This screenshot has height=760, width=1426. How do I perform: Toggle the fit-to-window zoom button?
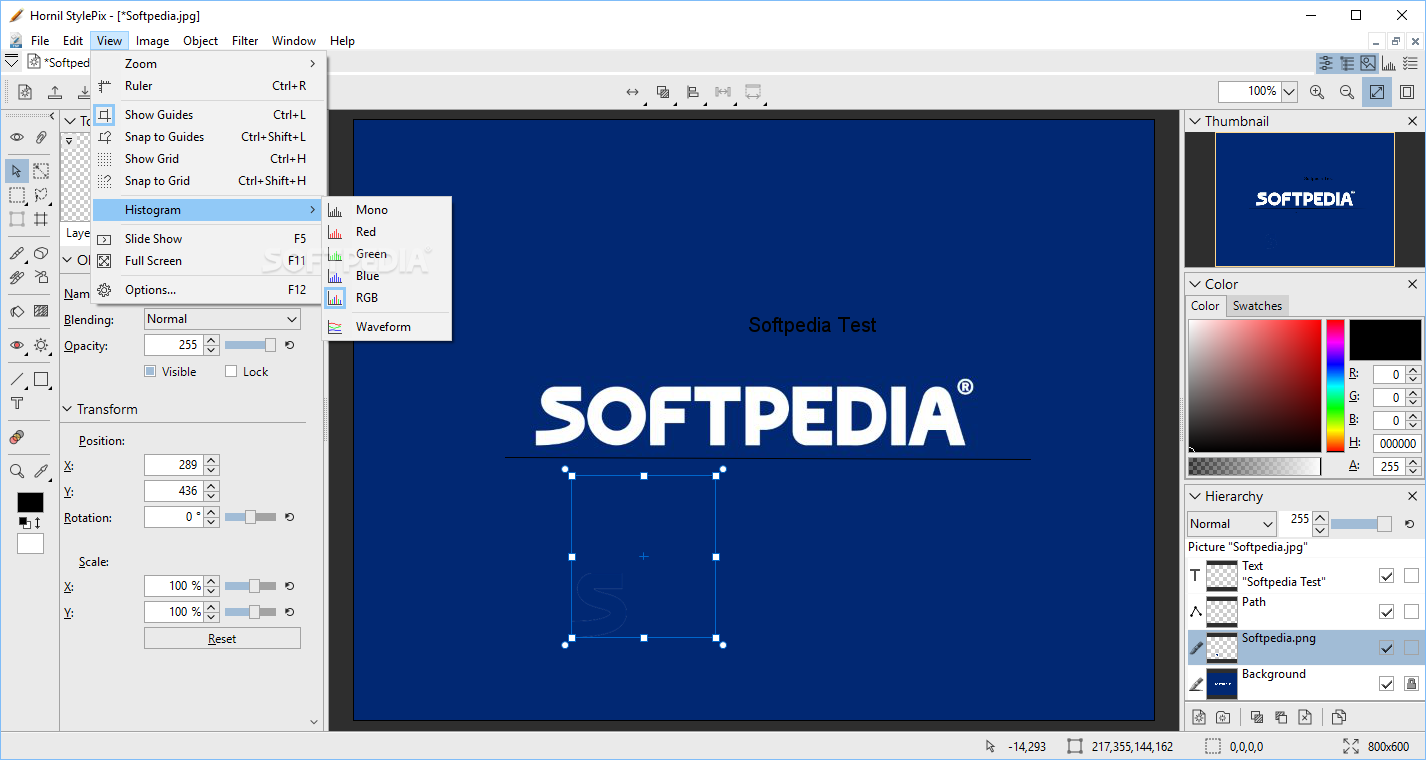click(x=1377, y=91)
